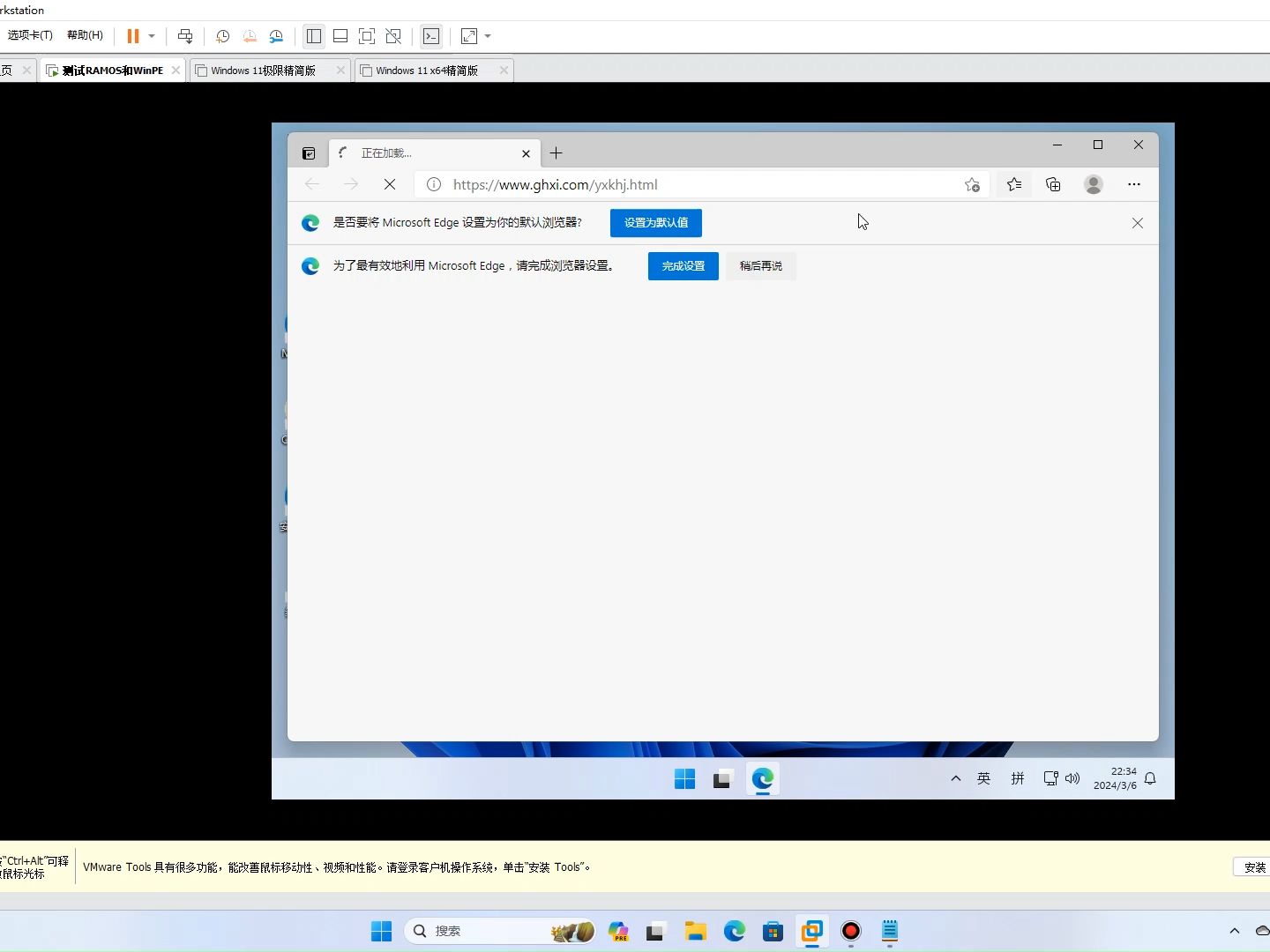This screenshot has height=952, width=1270.
Task: Open guest clock showing 22:34
Action: point(1116,778)
